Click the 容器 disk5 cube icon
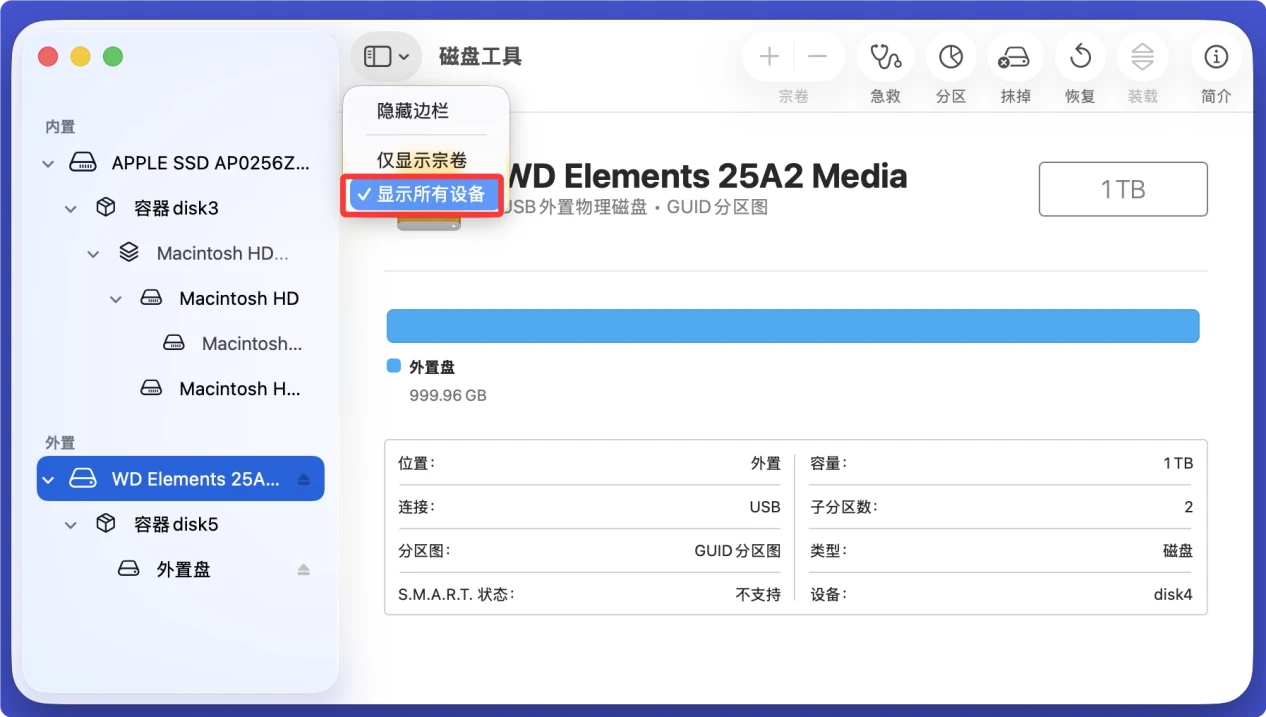The image size is (1266, 717). 105,523
